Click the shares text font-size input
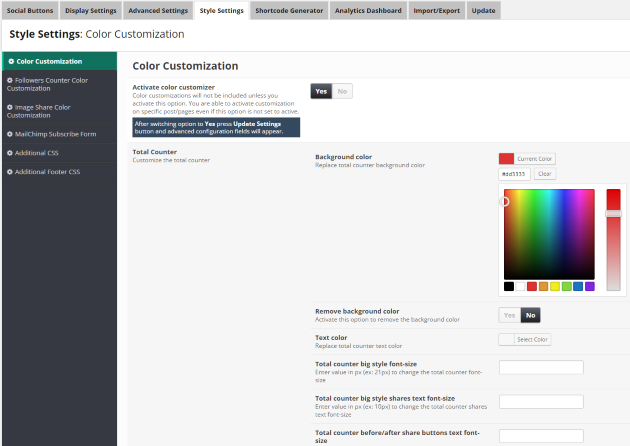The height and width of the screenshot is (446, 630). pyautogui.click(x=541, y=402)
